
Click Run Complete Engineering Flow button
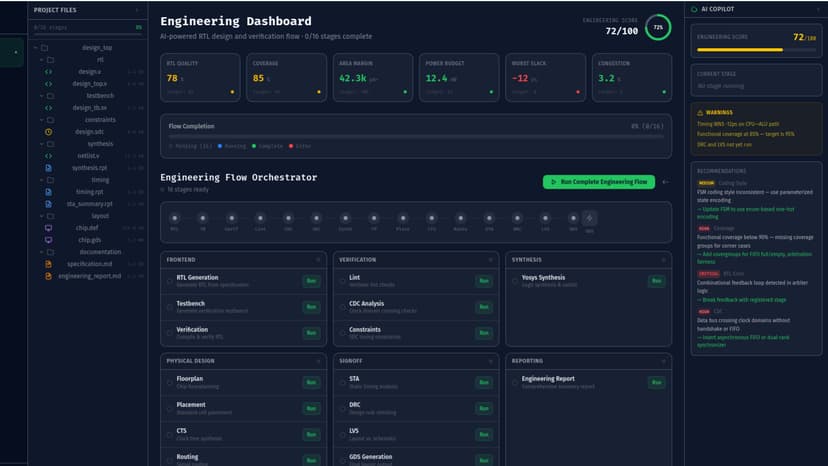599,182
